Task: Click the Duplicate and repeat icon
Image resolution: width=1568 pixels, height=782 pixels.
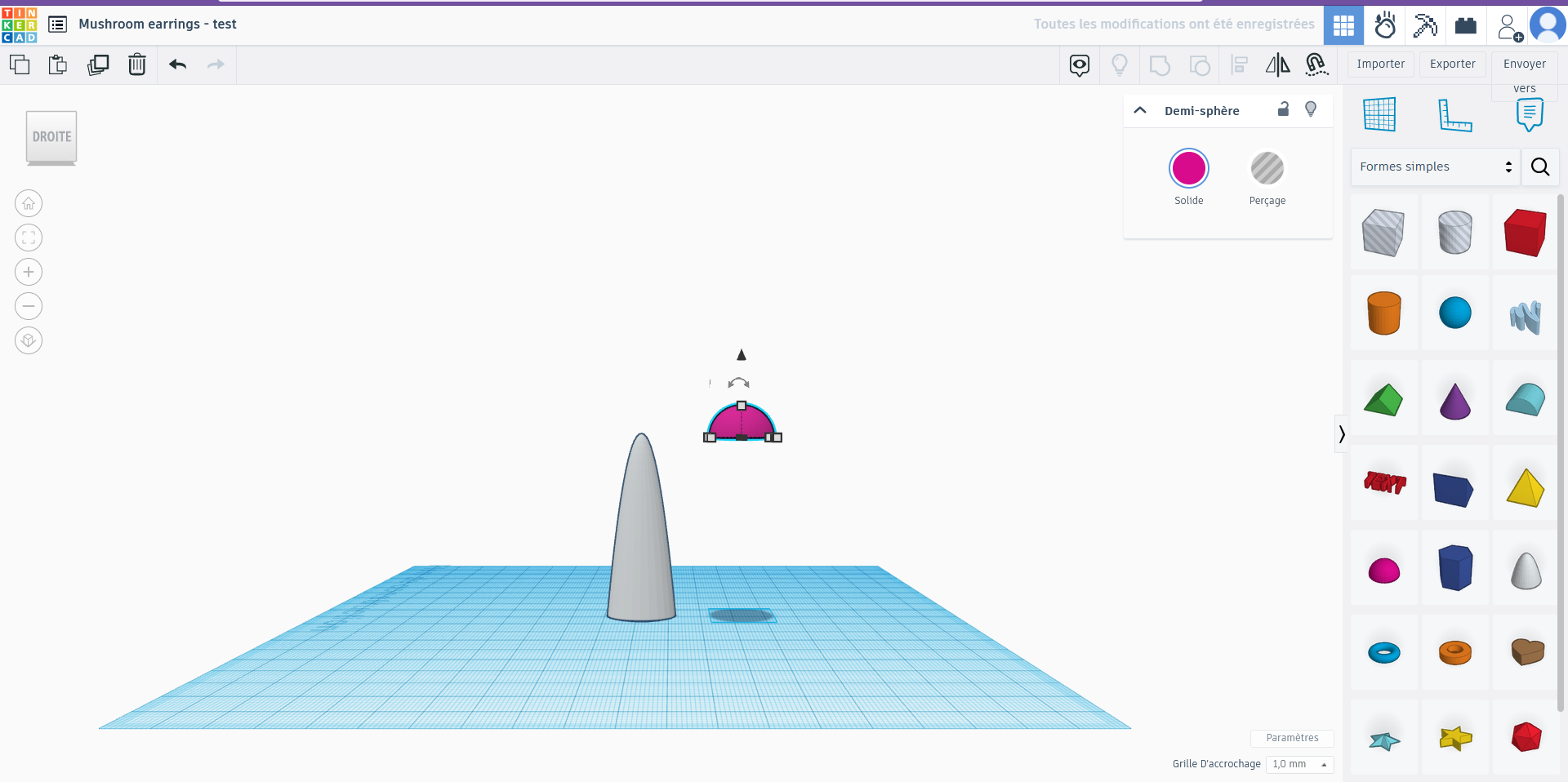Action: (98, 64)
